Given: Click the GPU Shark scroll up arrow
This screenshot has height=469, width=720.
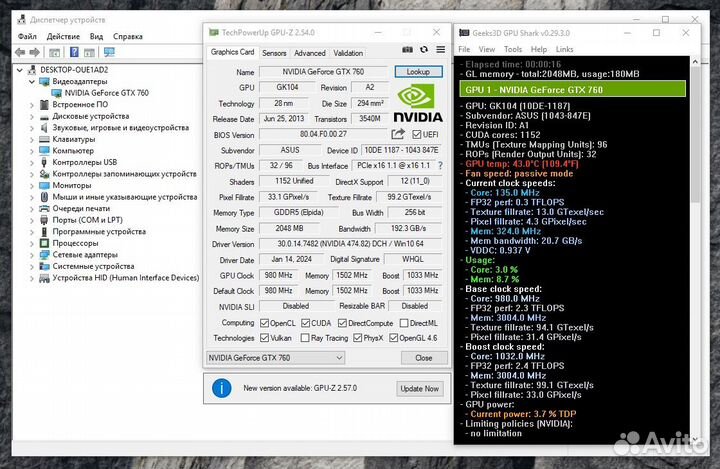Looking at the screenshot, I should (x=695, y=62).
